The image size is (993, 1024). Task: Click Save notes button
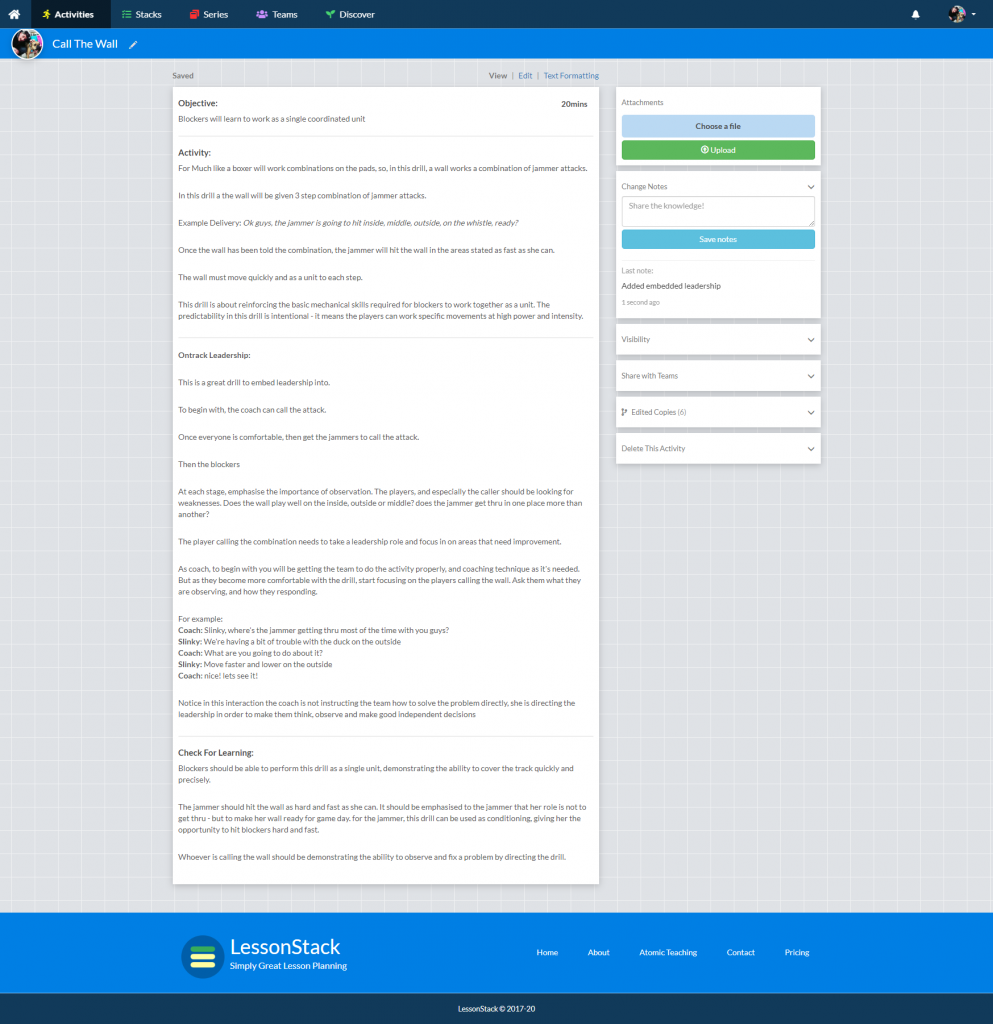tap(717, 239)
